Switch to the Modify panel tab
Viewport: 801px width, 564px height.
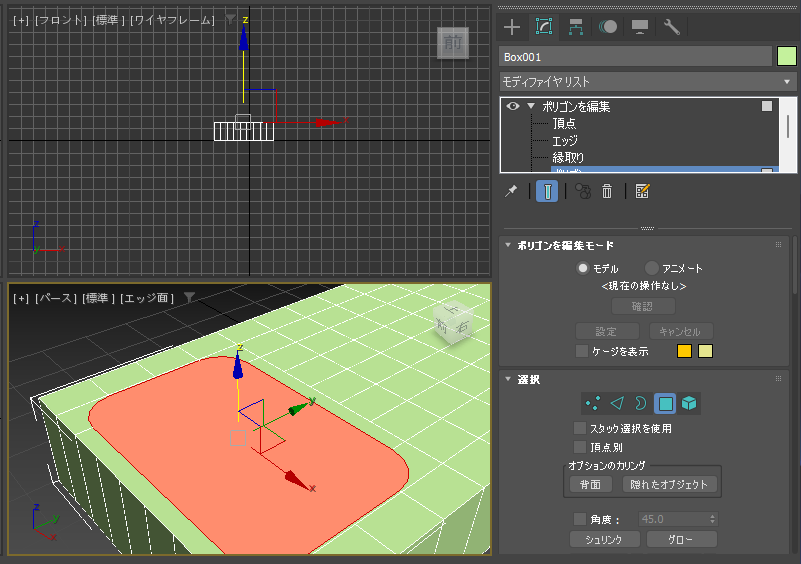[544, 27]
